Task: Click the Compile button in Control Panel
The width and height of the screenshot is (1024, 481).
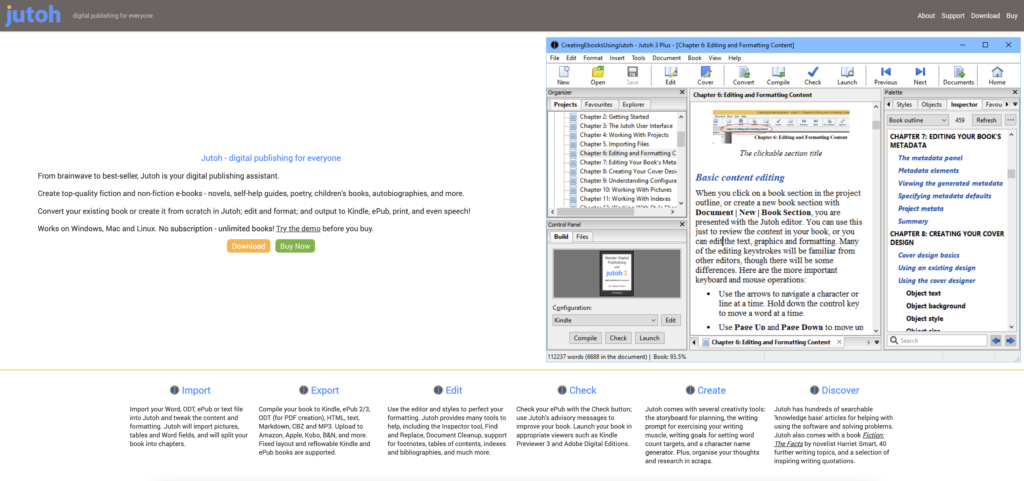Action: pos(585,338)
